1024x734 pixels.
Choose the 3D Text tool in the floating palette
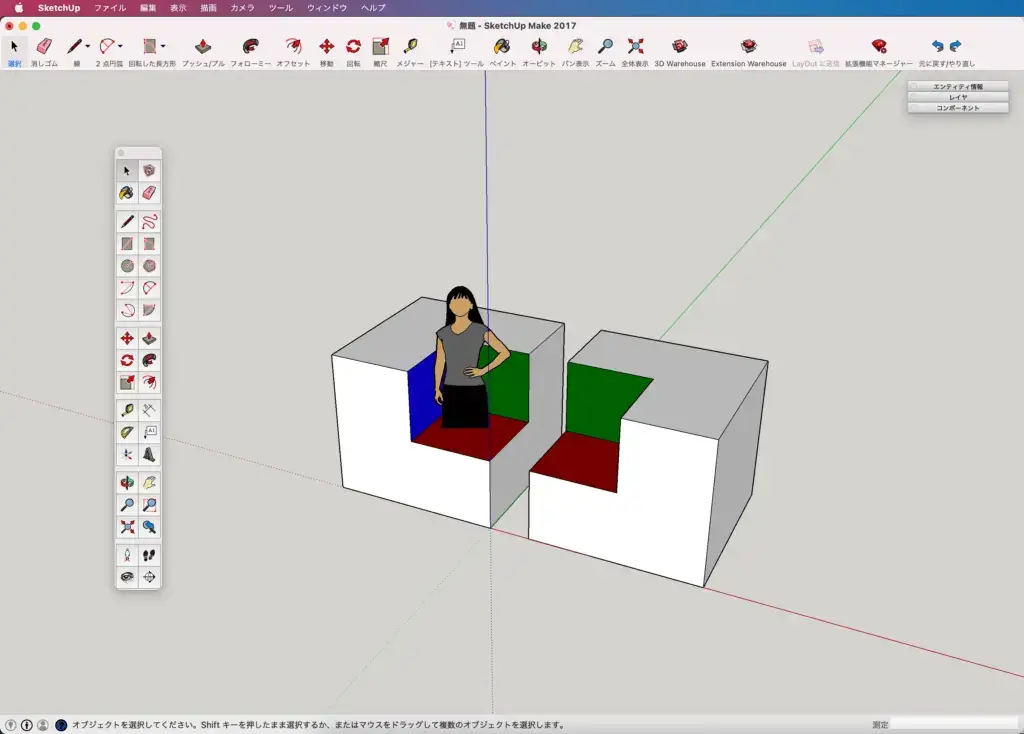(150, 454)
